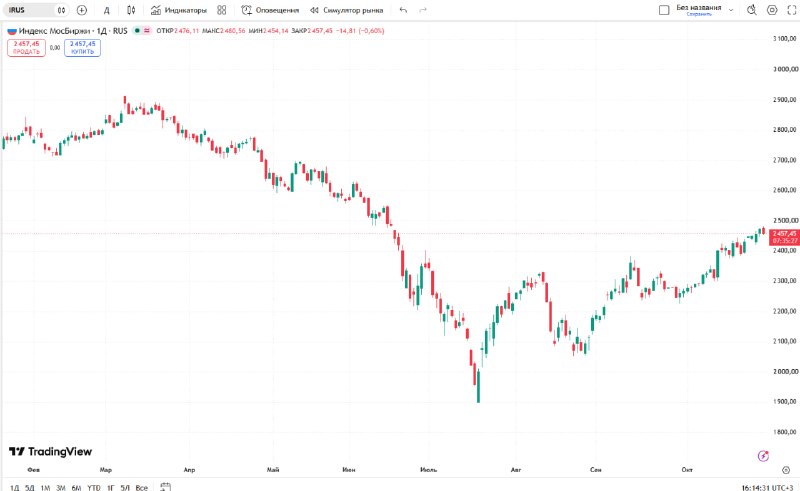Open quick search magnifier icon at top right
Viewport: 800px width, 491px height.
752,10
